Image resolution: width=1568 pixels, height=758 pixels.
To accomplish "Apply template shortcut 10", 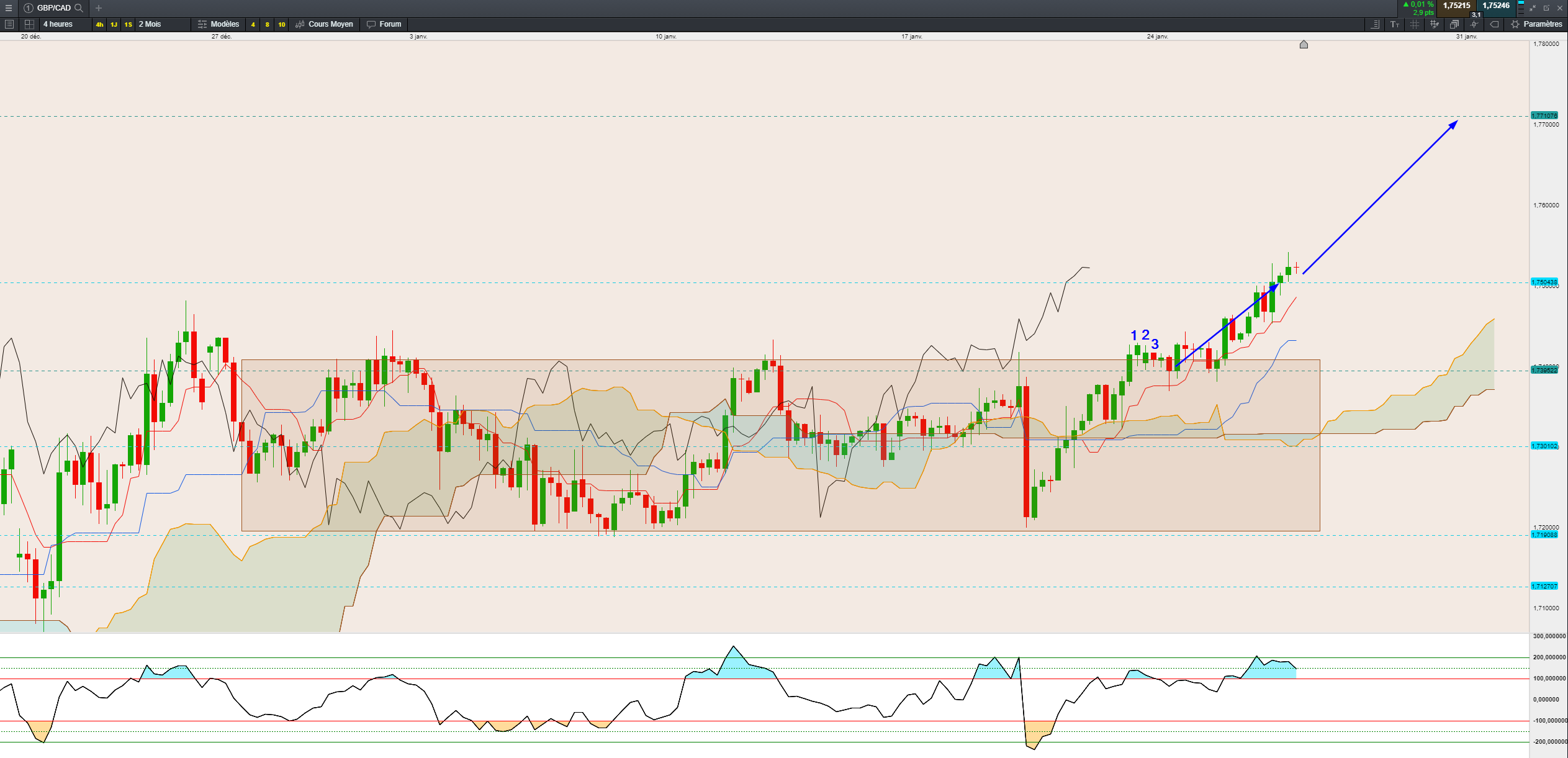I will pos(282,25).
